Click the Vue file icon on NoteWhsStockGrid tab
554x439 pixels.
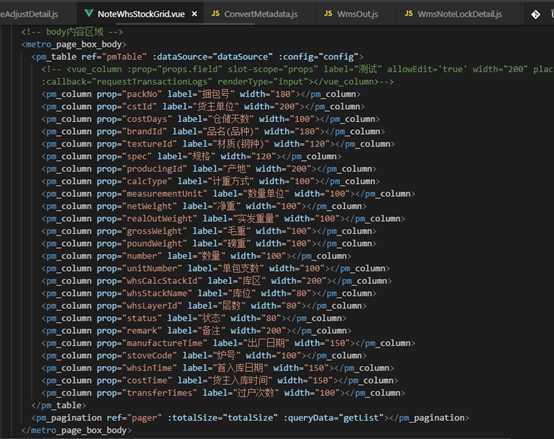[x=89, y=13]
